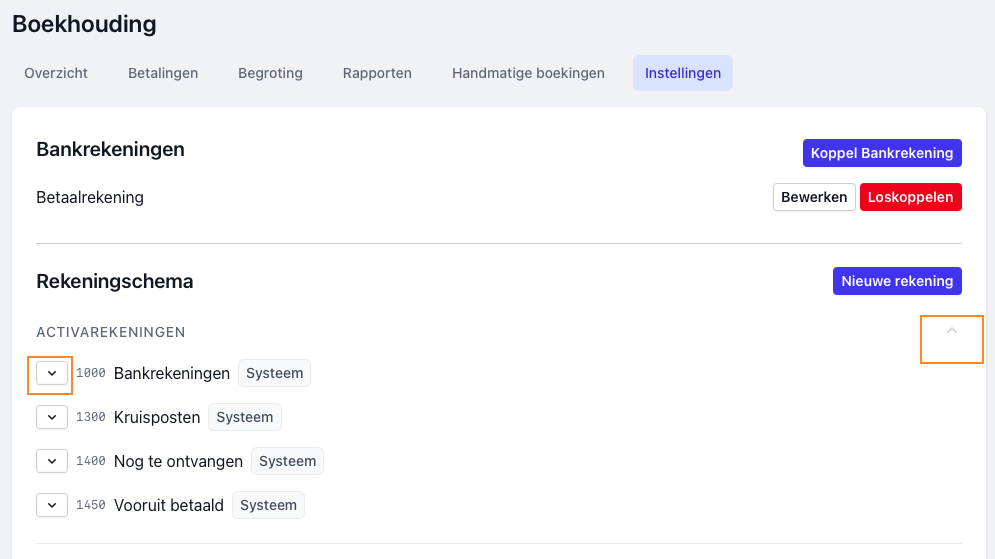Expand the 1000 Bankrekeningen account row
This screenshot has height=559, width=995.
[x=52, y=373]
